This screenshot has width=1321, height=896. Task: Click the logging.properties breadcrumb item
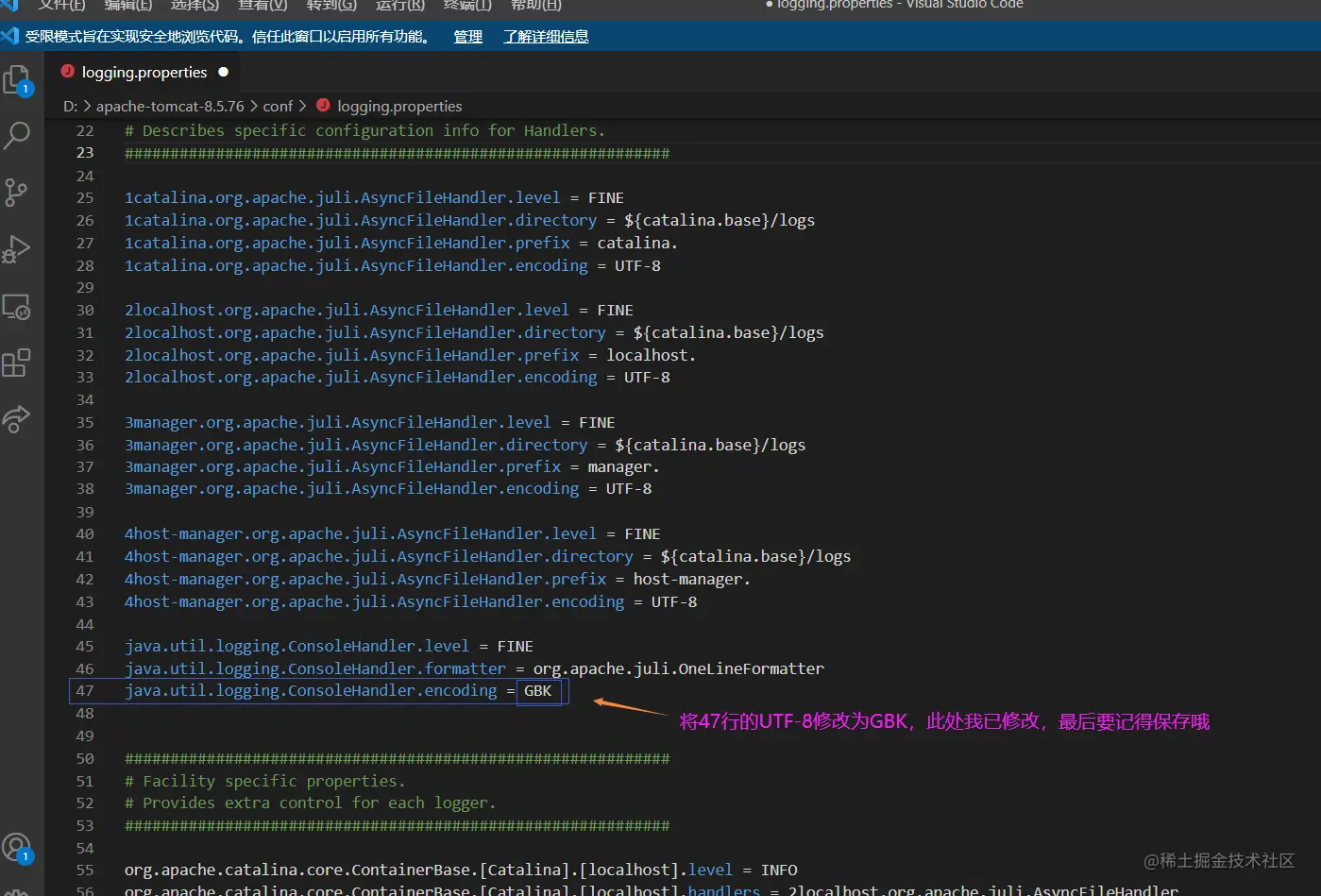(x=399, y=107)
